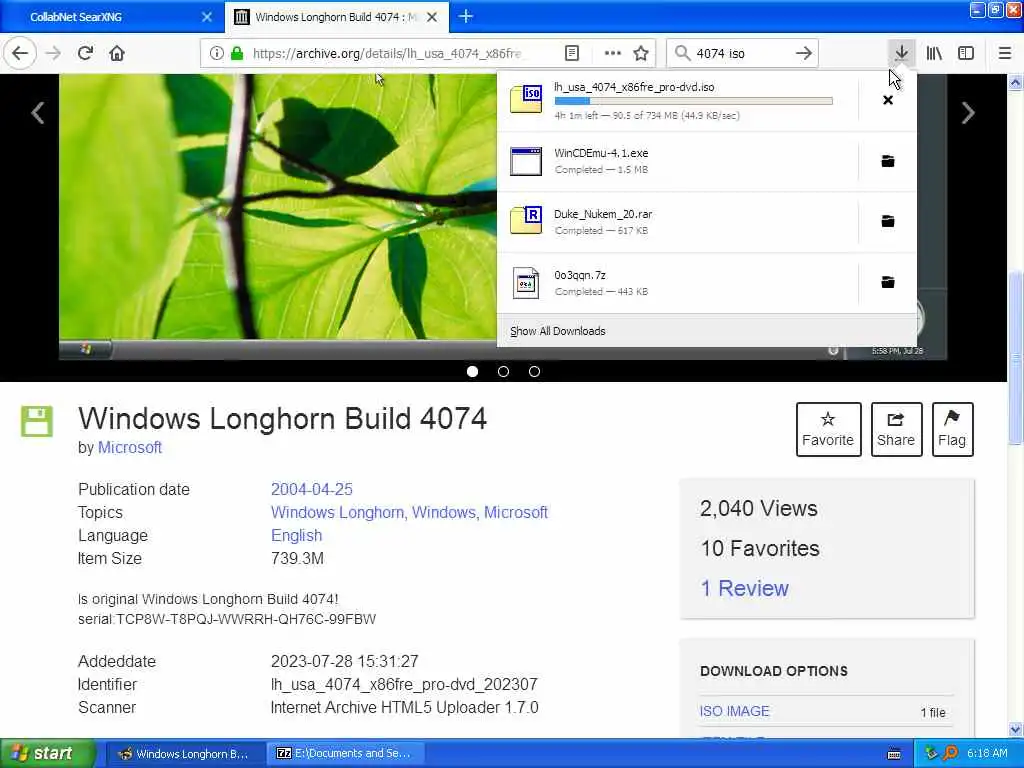The image size is (1024, 768).
Task: Click the Duke_Nukem rar archive icon
Action: [526, 221]
